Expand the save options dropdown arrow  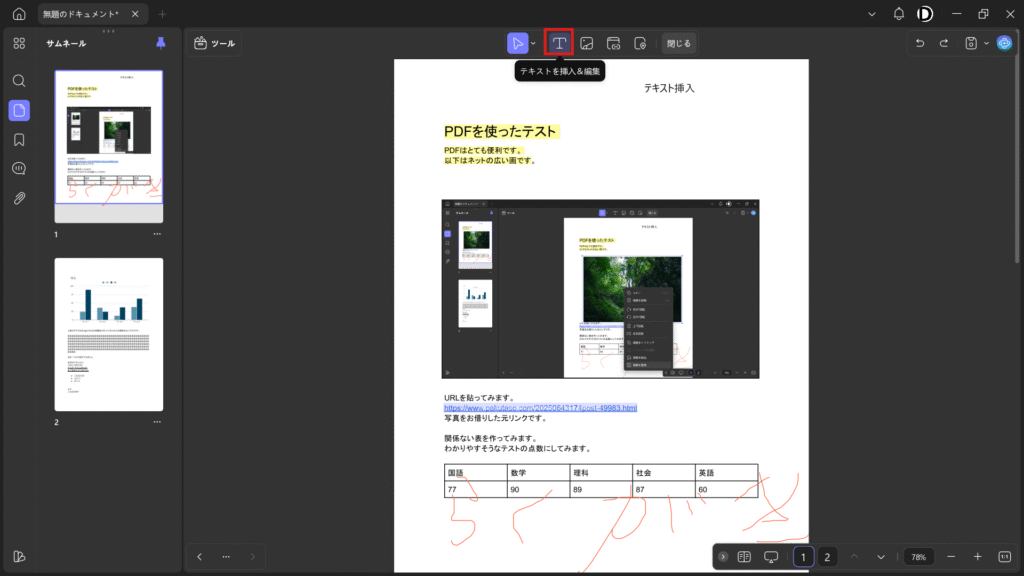coord(987,43)
